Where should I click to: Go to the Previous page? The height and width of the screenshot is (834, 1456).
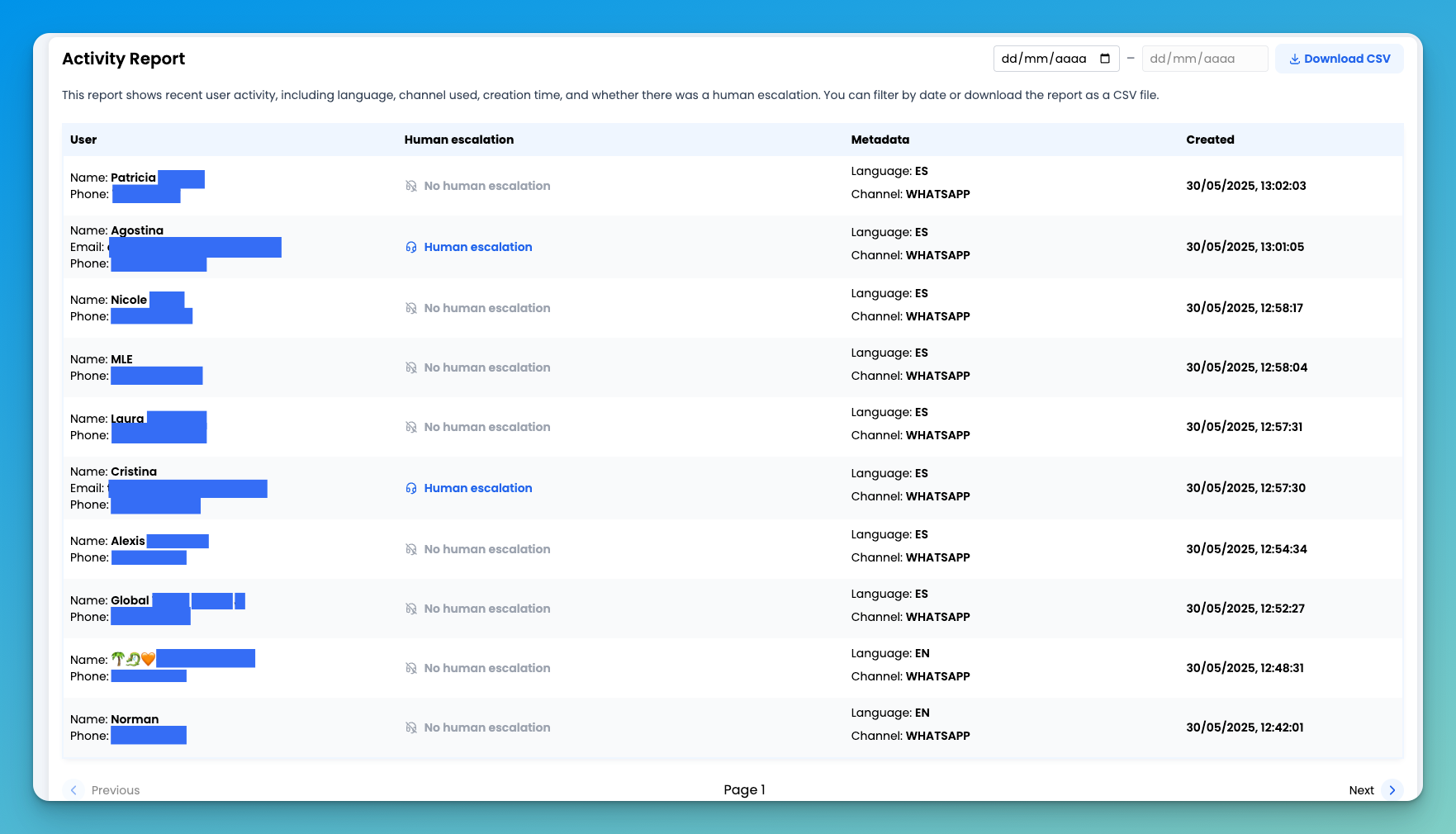point(103,790)
